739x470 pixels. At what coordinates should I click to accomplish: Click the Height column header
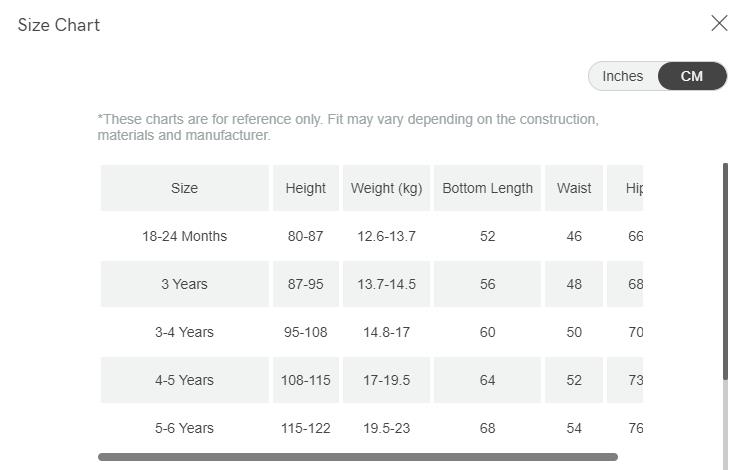coord(306,188)
